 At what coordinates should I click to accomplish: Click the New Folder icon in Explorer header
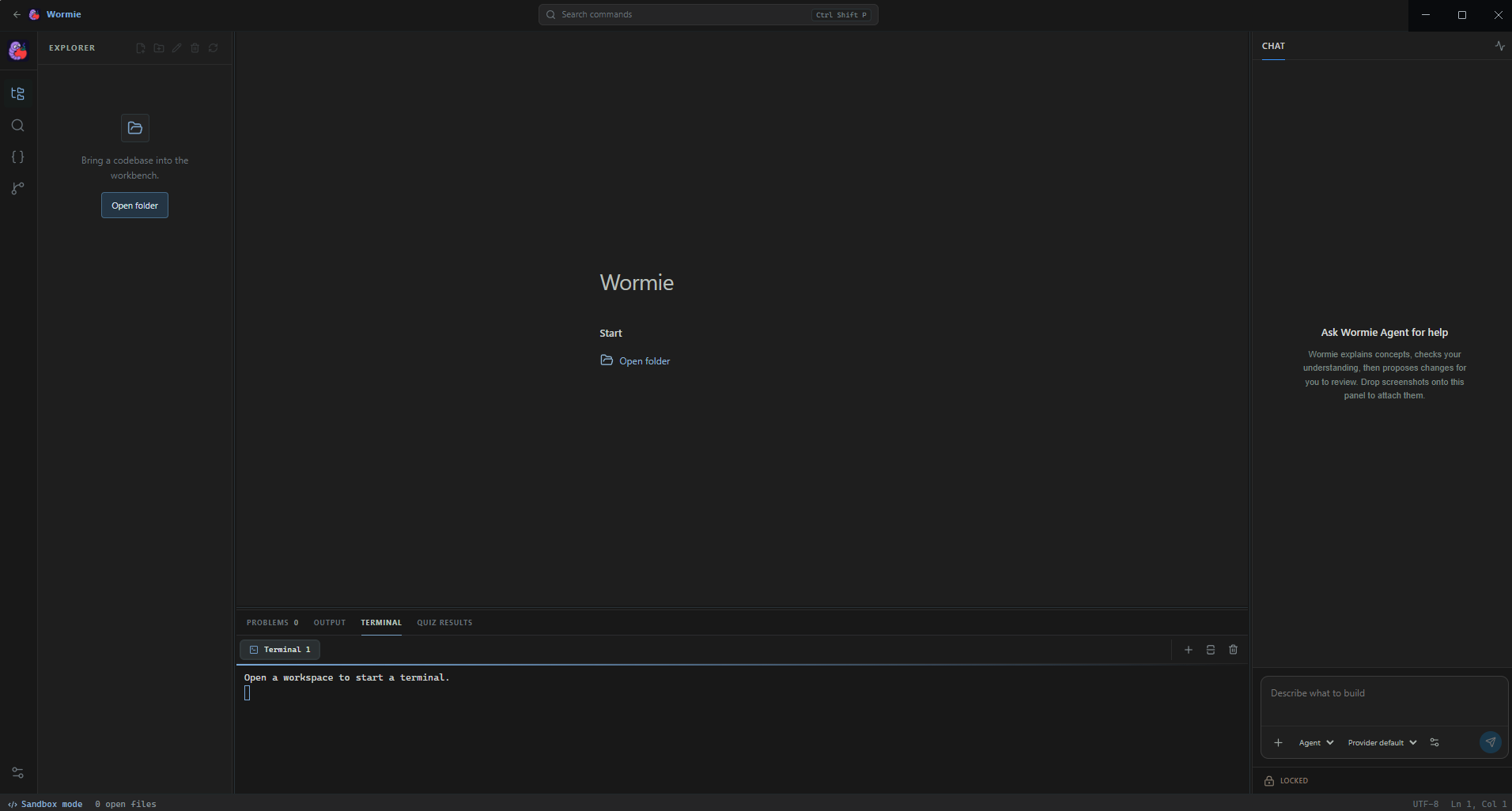[x=159, y=48]
